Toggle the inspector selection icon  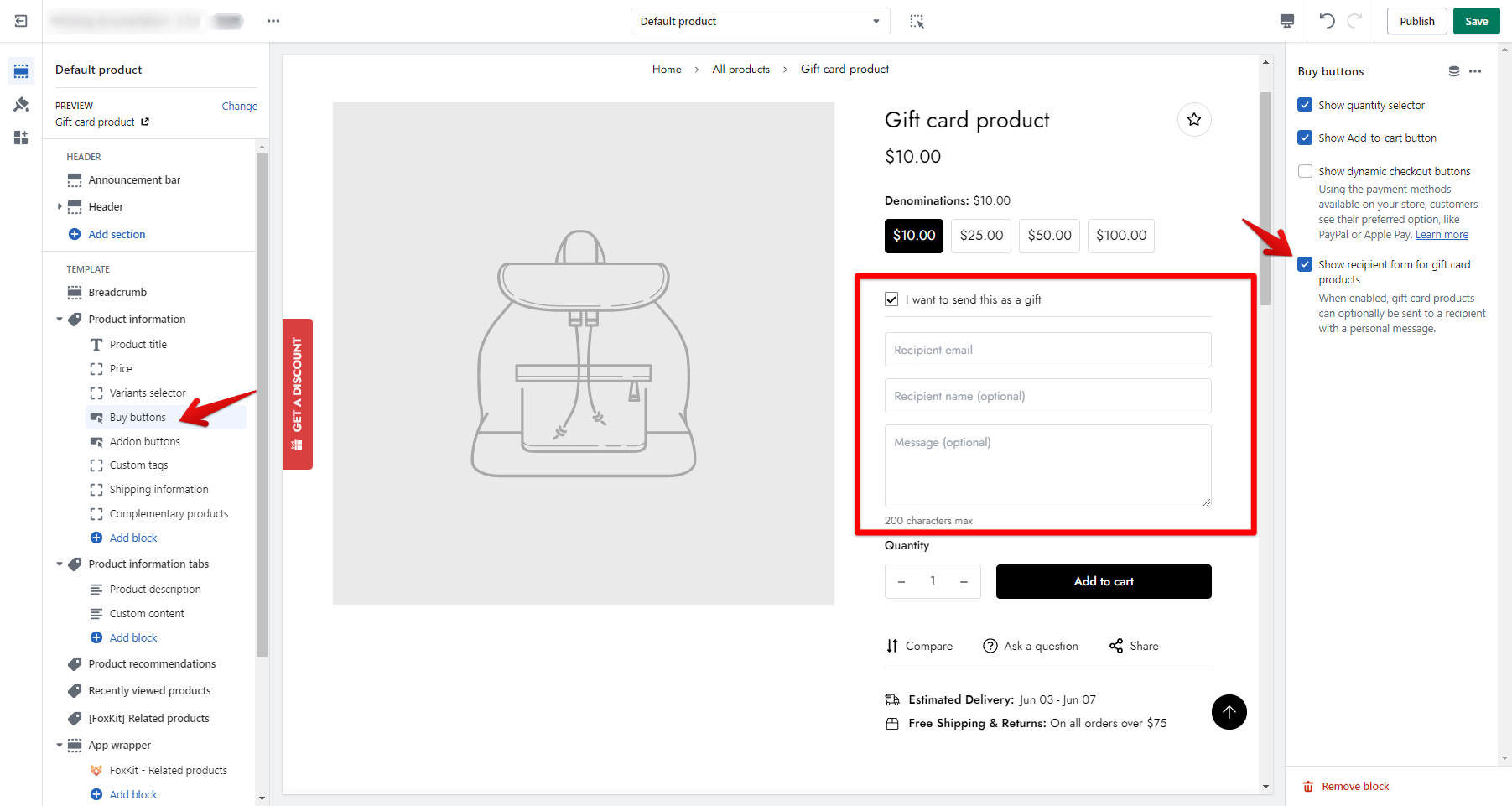(x=917, y=21)
